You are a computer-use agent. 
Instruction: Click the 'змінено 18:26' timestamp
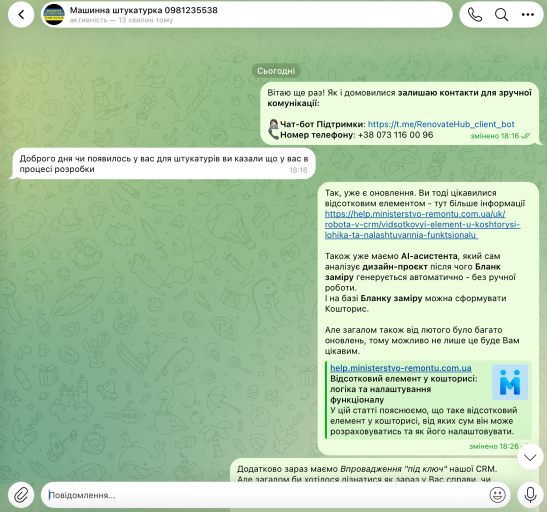tap(494, 446)
